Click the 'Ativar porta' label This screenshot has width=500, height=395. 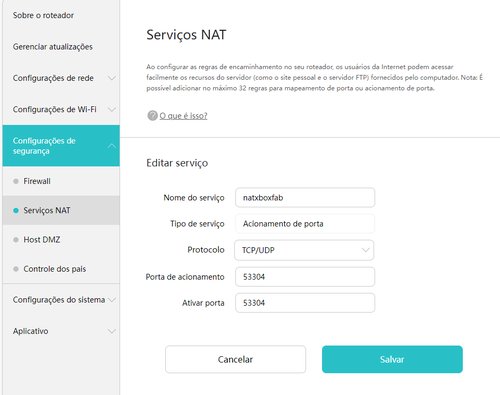pos(203,303)
